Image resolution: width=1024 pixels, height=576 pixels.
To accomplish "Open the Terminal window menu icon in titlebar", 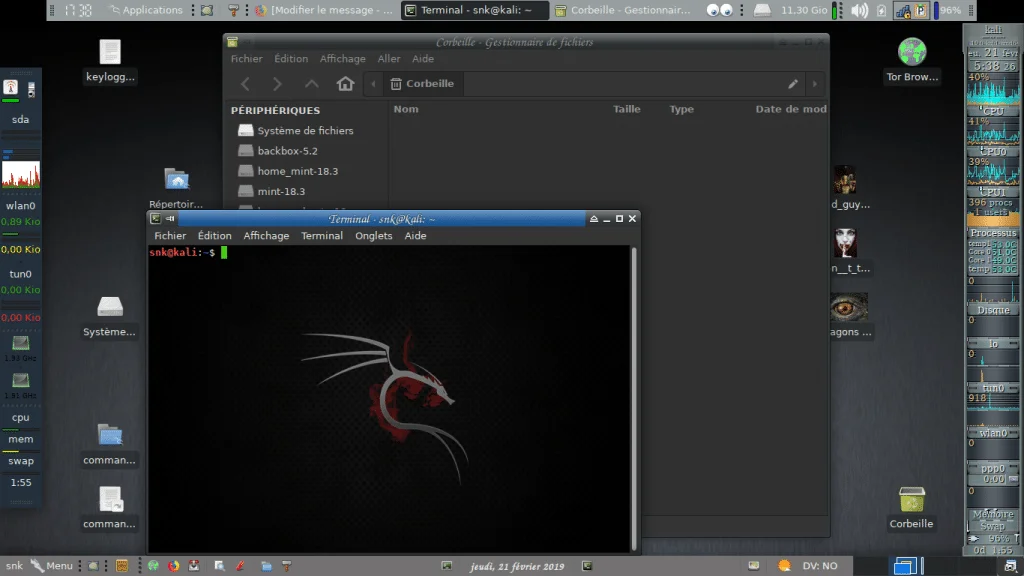I will click(x=155, y=219).
